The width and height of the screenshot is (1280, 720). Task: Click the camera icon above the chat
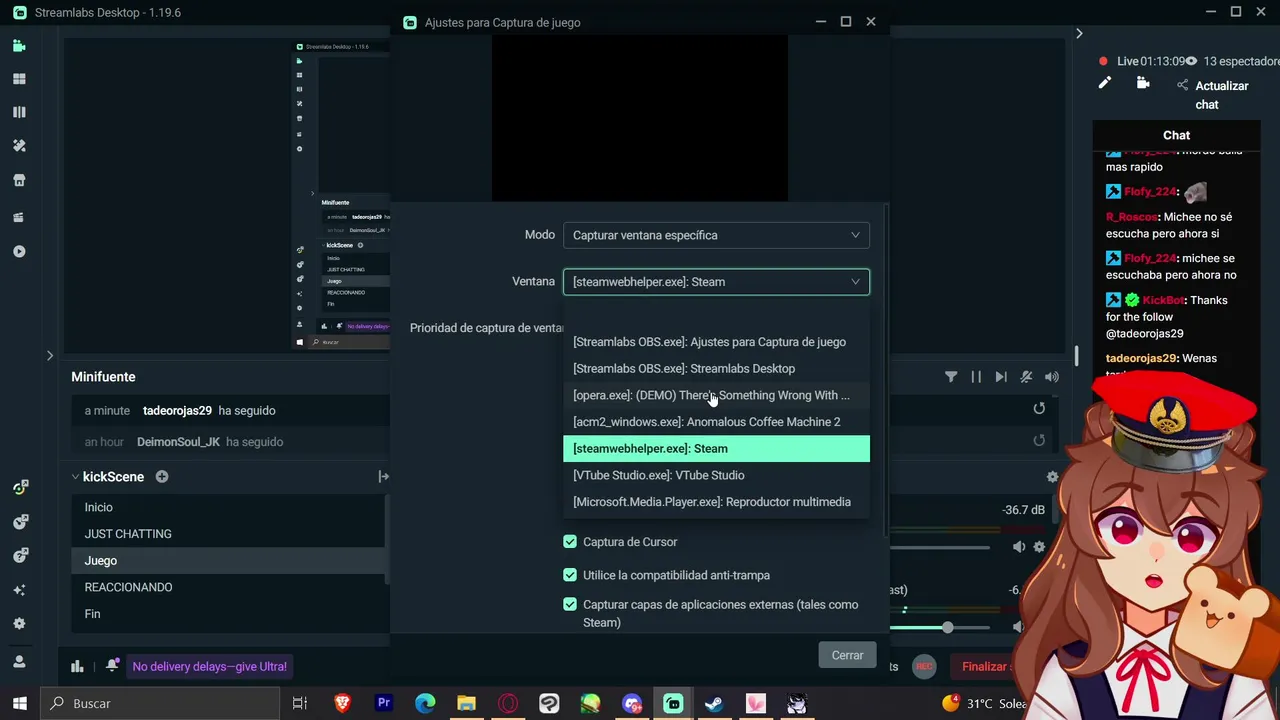click(x=1143, y=83)
